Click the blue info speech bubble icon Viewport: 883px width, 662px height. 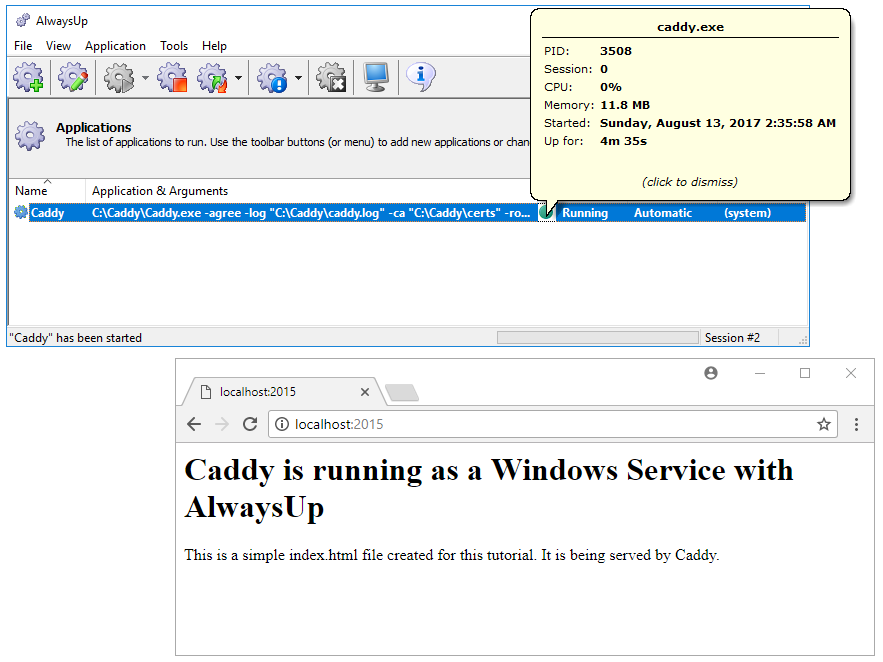420,78
